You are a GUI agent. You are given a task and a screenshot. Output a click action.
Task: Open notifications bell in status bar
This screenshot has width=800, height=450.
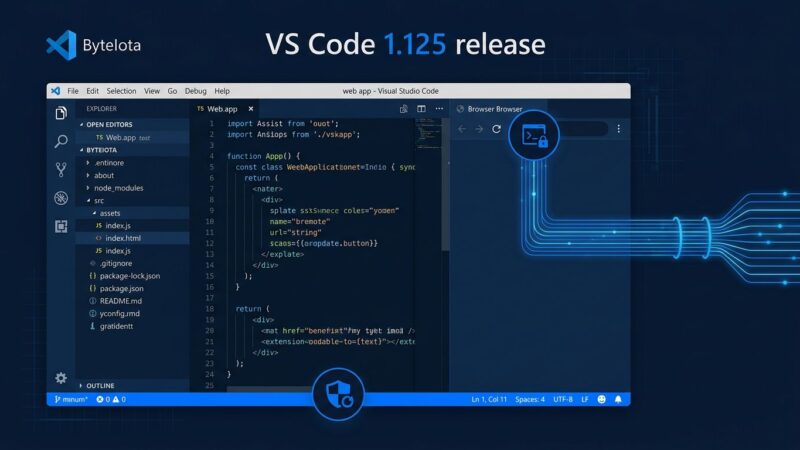click(x=618, y=399)
